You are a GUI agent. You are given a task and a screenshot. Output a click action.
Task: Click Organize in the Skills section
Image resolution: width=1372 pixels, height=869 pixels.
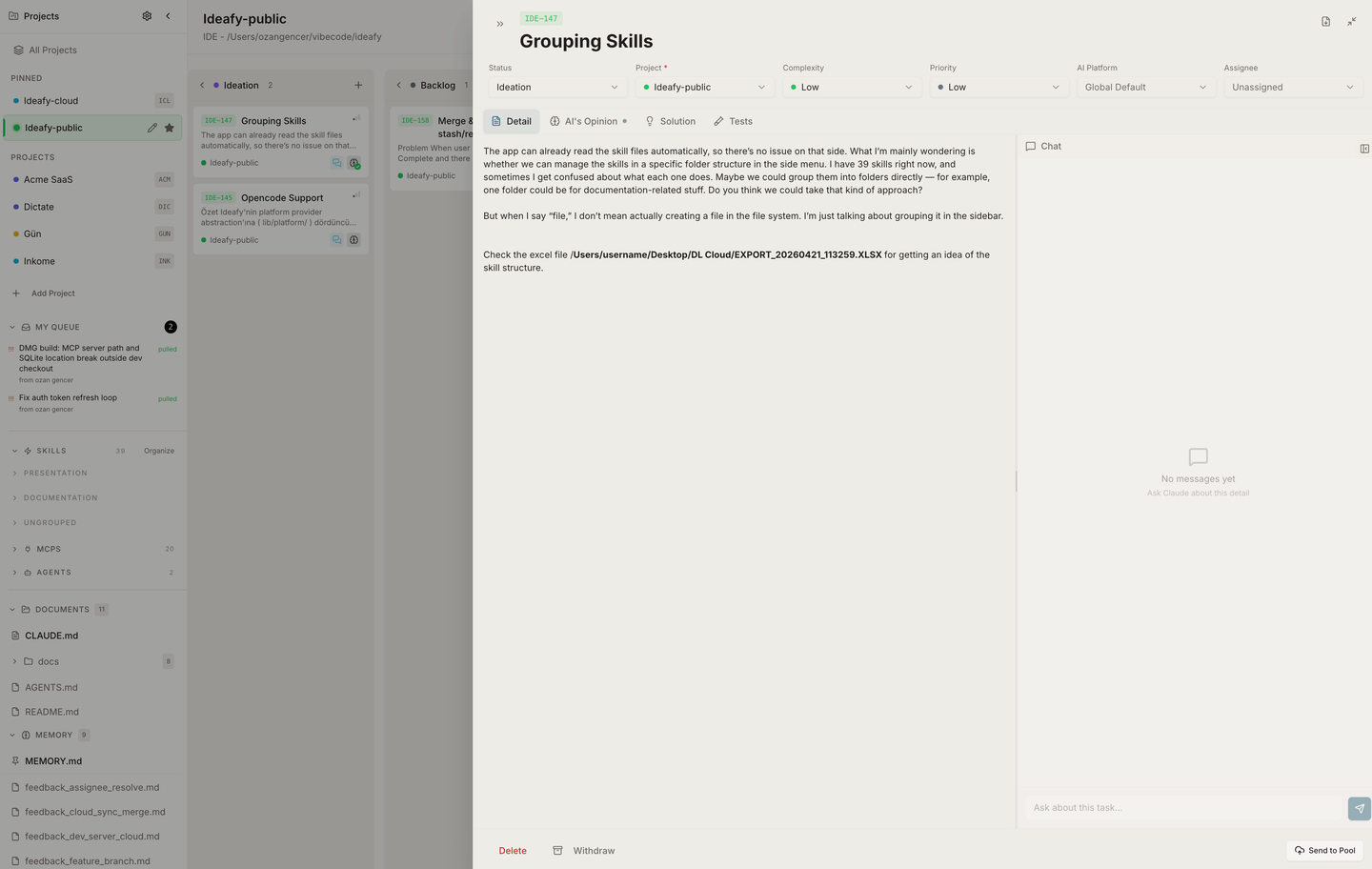159,451
